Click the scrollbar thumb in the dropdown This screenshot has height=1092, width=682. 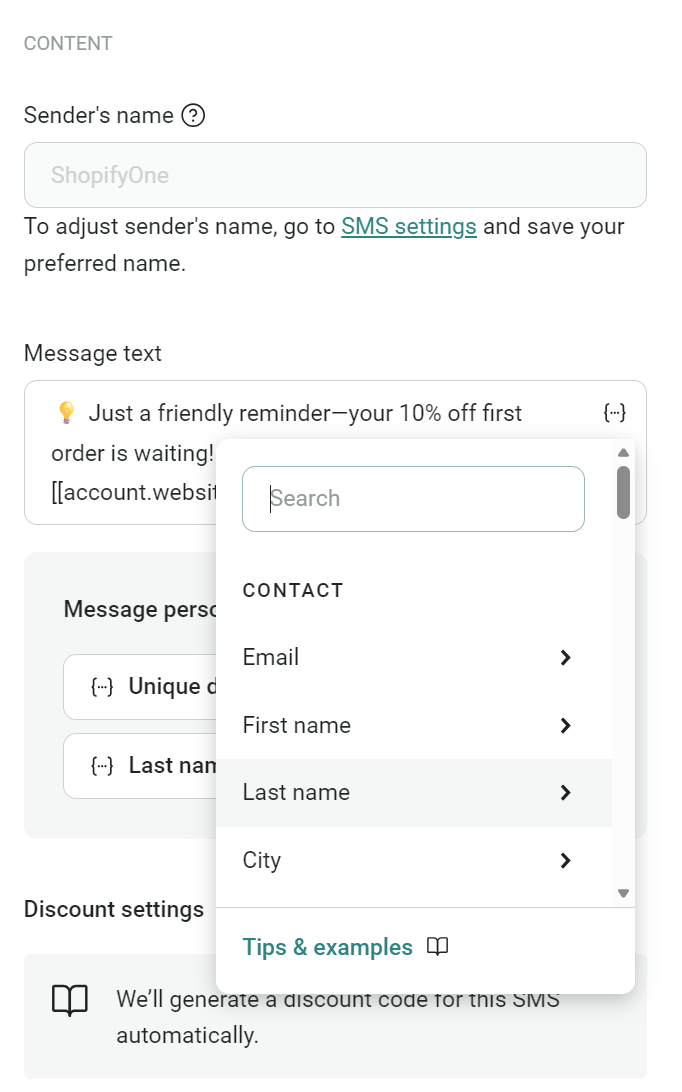pos(623,490)
